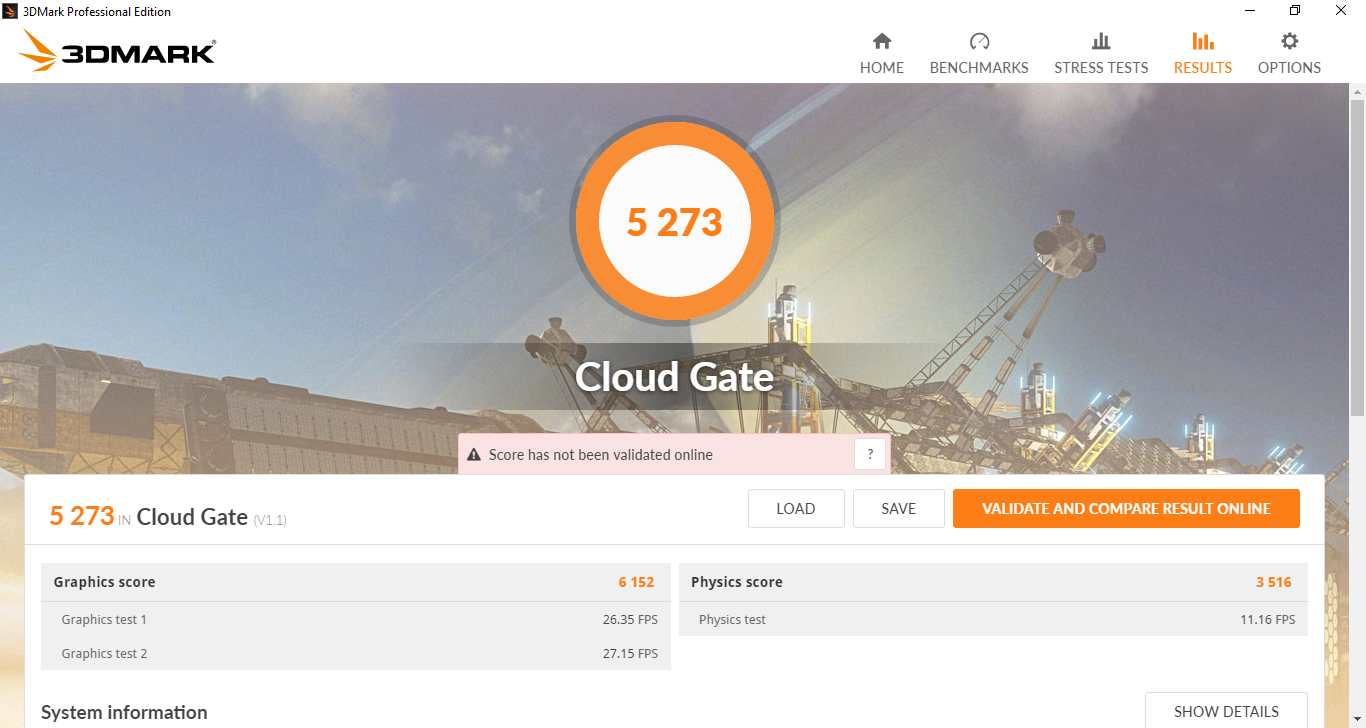Click the warning triangle icon
This screenshot has height=728, width=1366.
474,455
